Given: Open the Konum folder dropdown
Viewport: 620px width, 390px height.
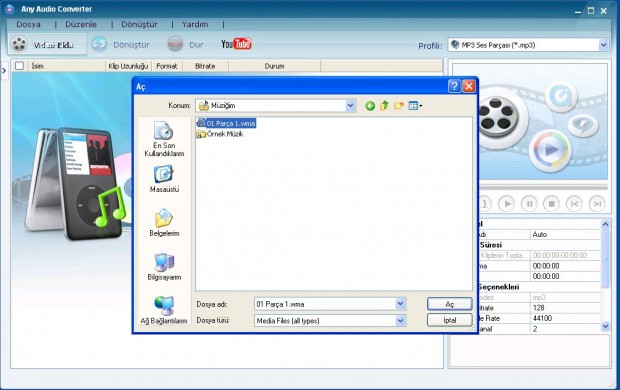Looking at the screenshot, I should [350, 106].
